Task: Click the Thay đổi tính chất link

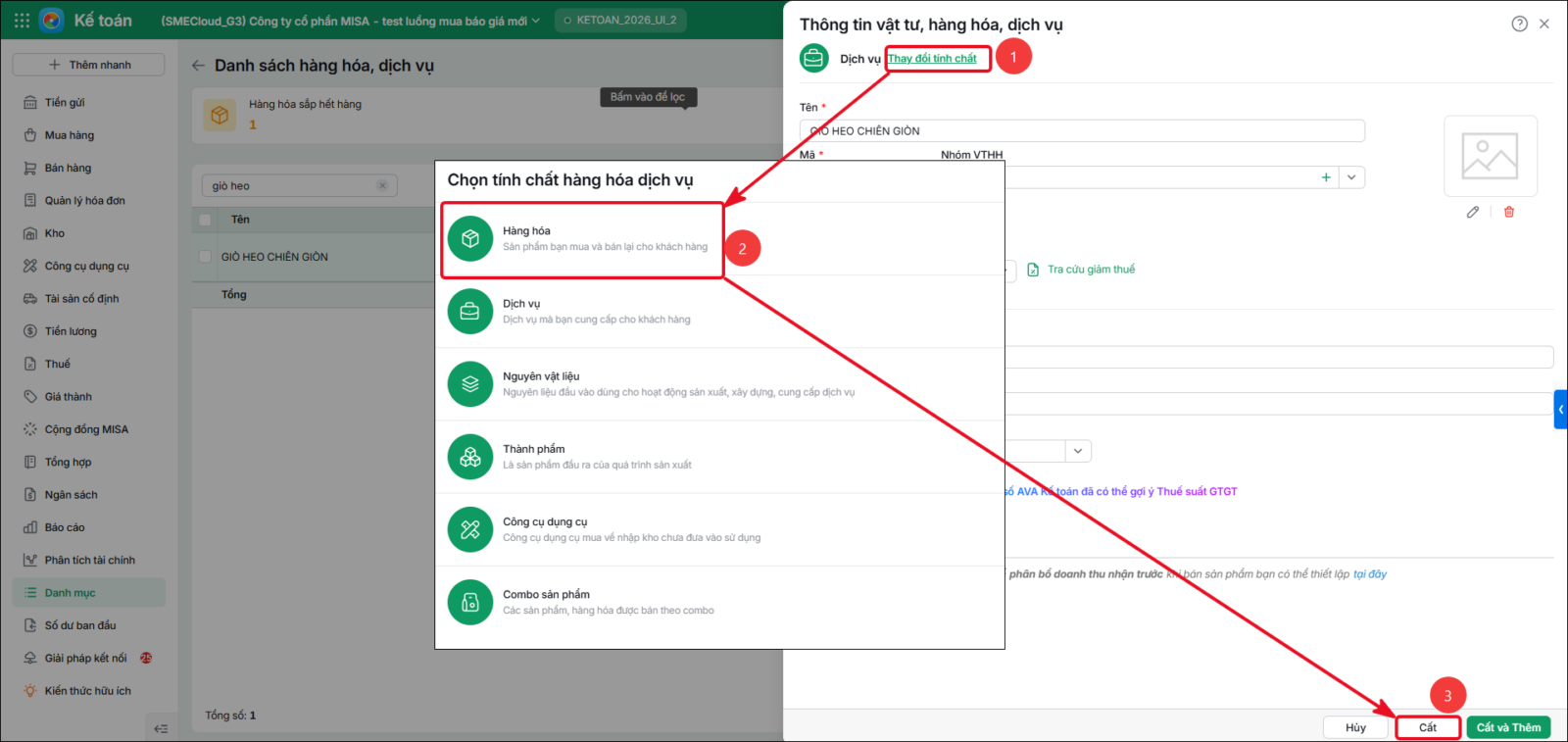Action: (x=932, y=59)
